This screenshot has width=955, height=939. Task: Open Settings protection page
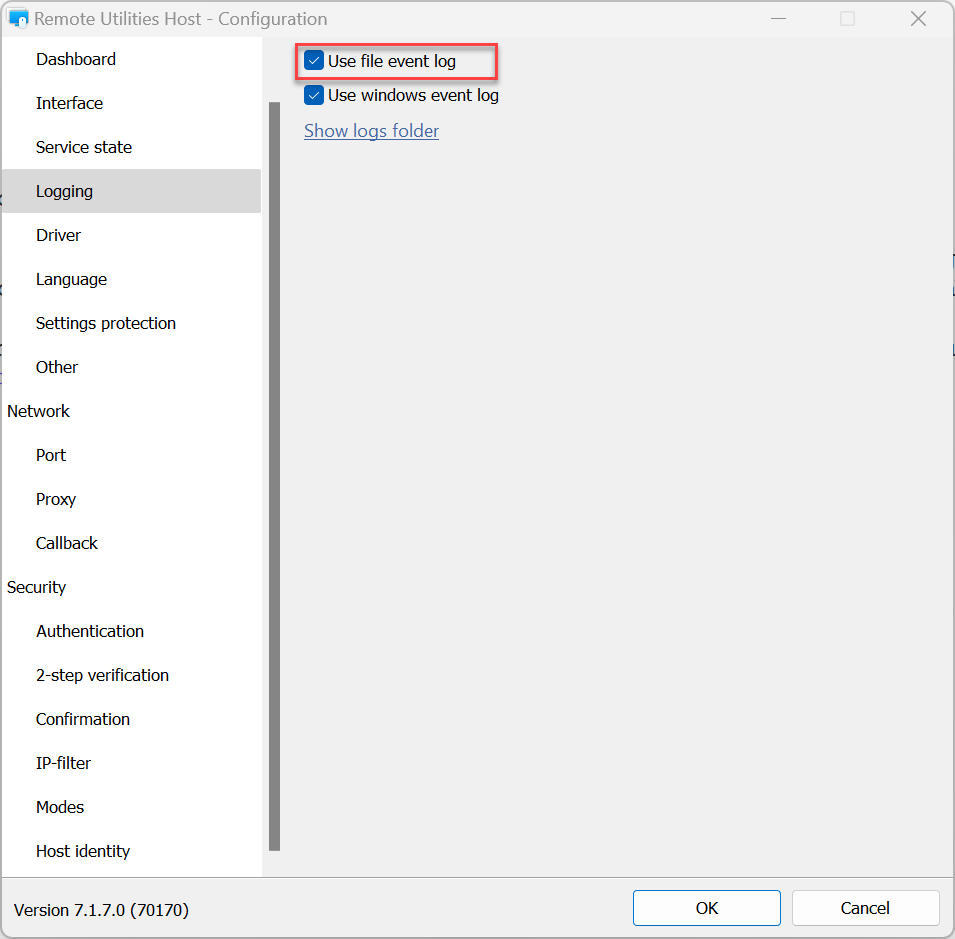(132, 323)
